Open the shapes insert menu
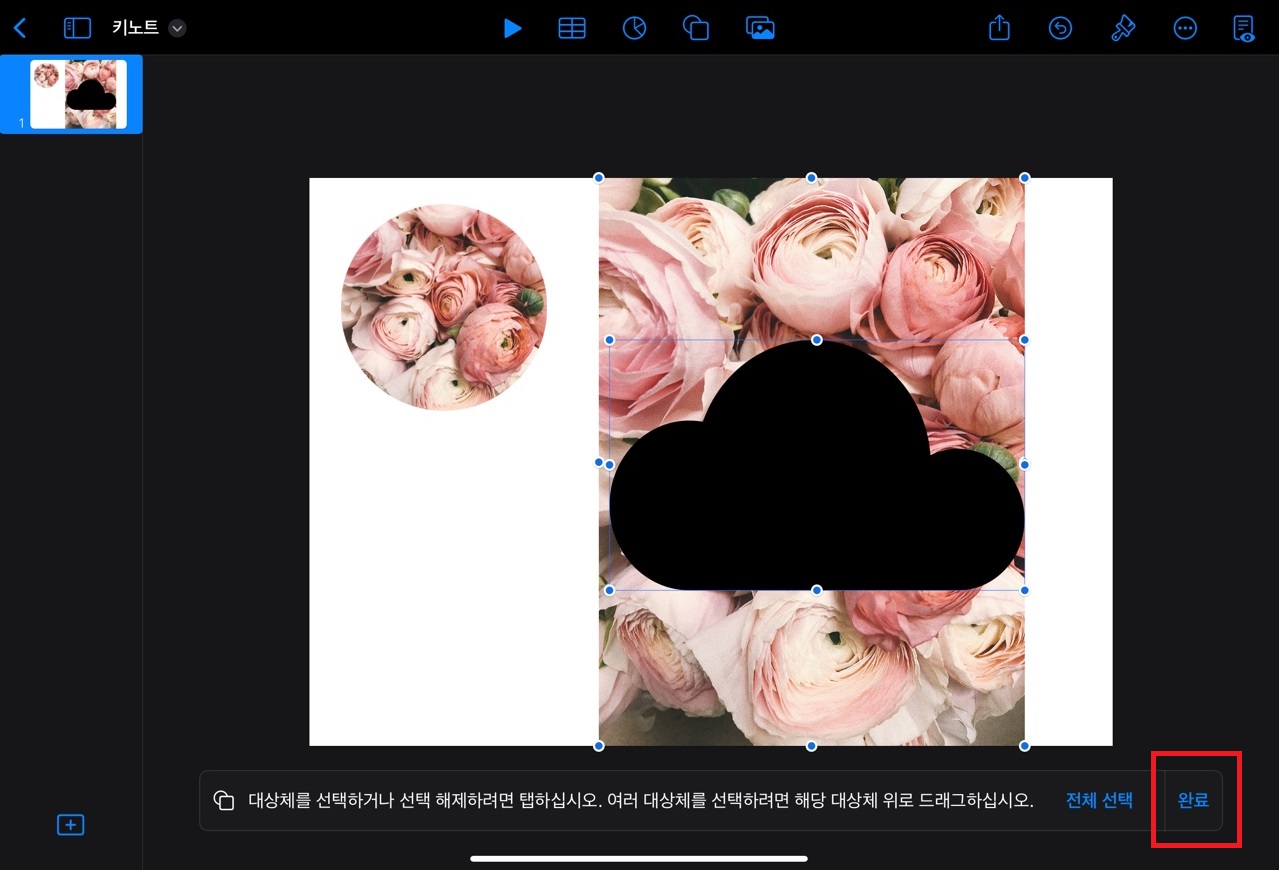Image resolution: width=1279 pixels, height=870 pixels. coord(696,28)
